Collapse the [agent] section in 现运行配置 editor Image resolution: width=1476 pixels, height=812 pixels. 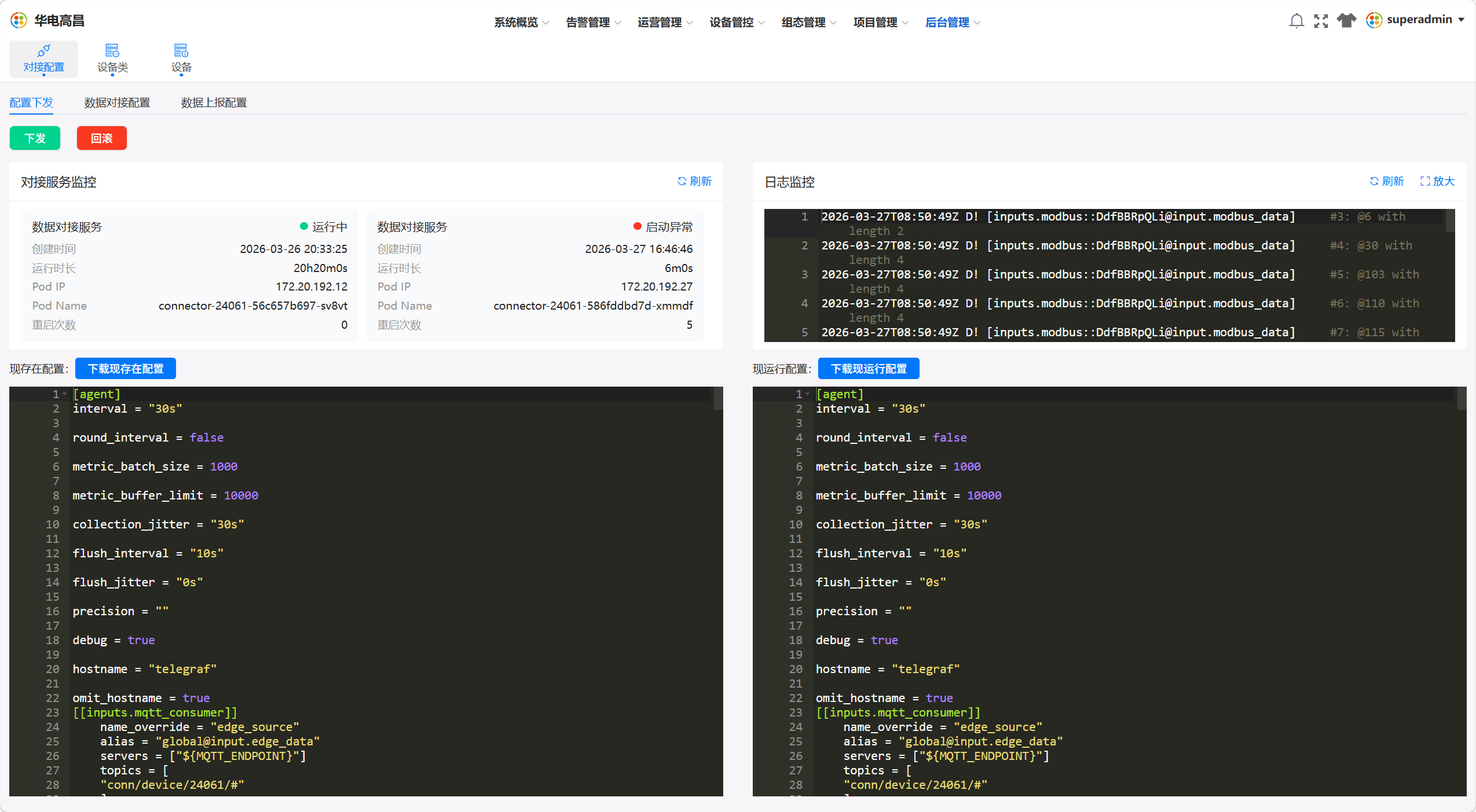click(x=808, y=394)
